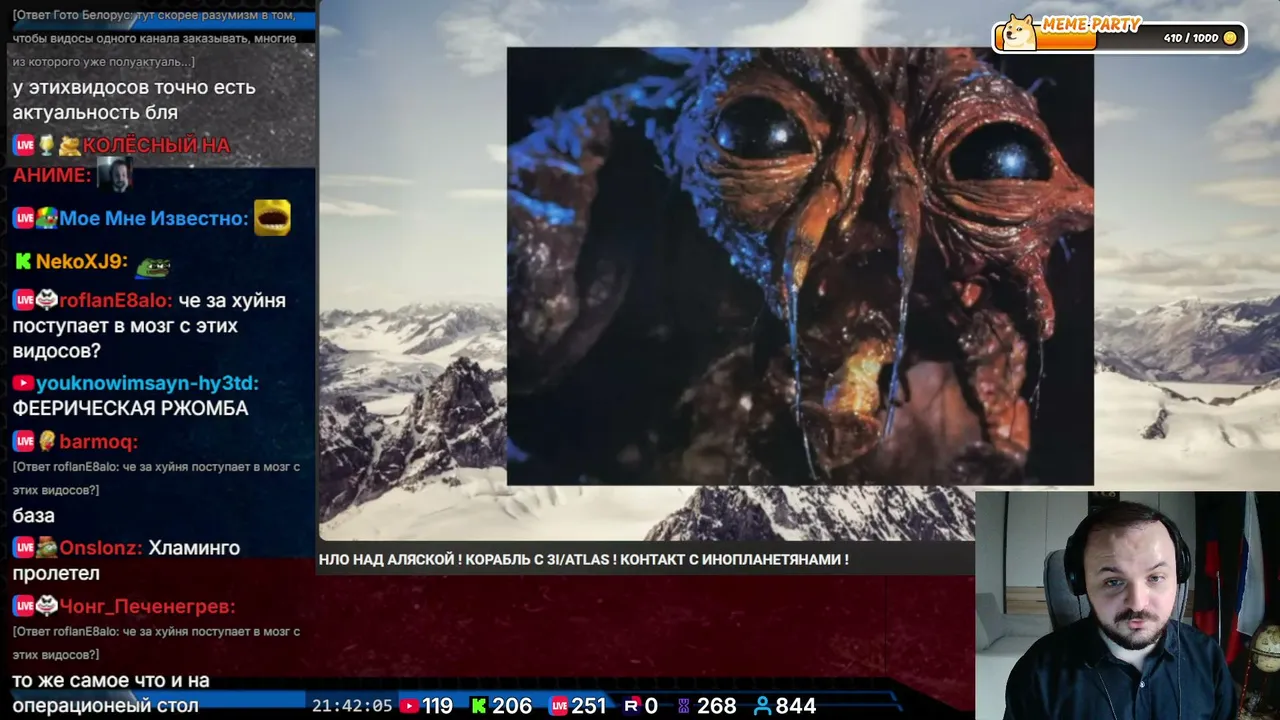Click the LIVE badge before barmoq
This screenshot has height=720, width=1280.
click(24, 442)
